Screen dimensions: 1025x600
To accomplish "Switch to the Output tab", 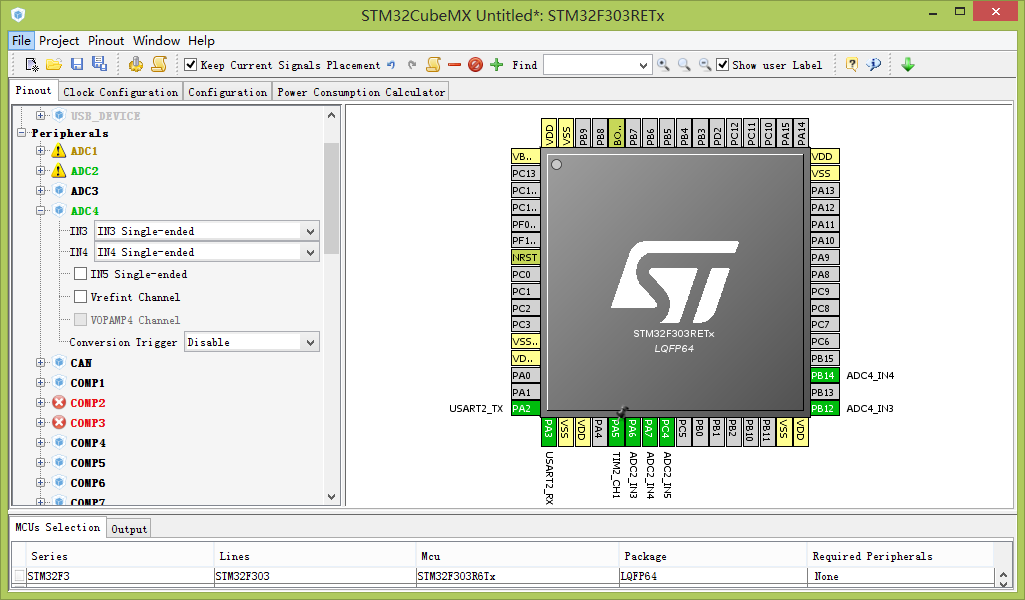I will coord(129,529).
